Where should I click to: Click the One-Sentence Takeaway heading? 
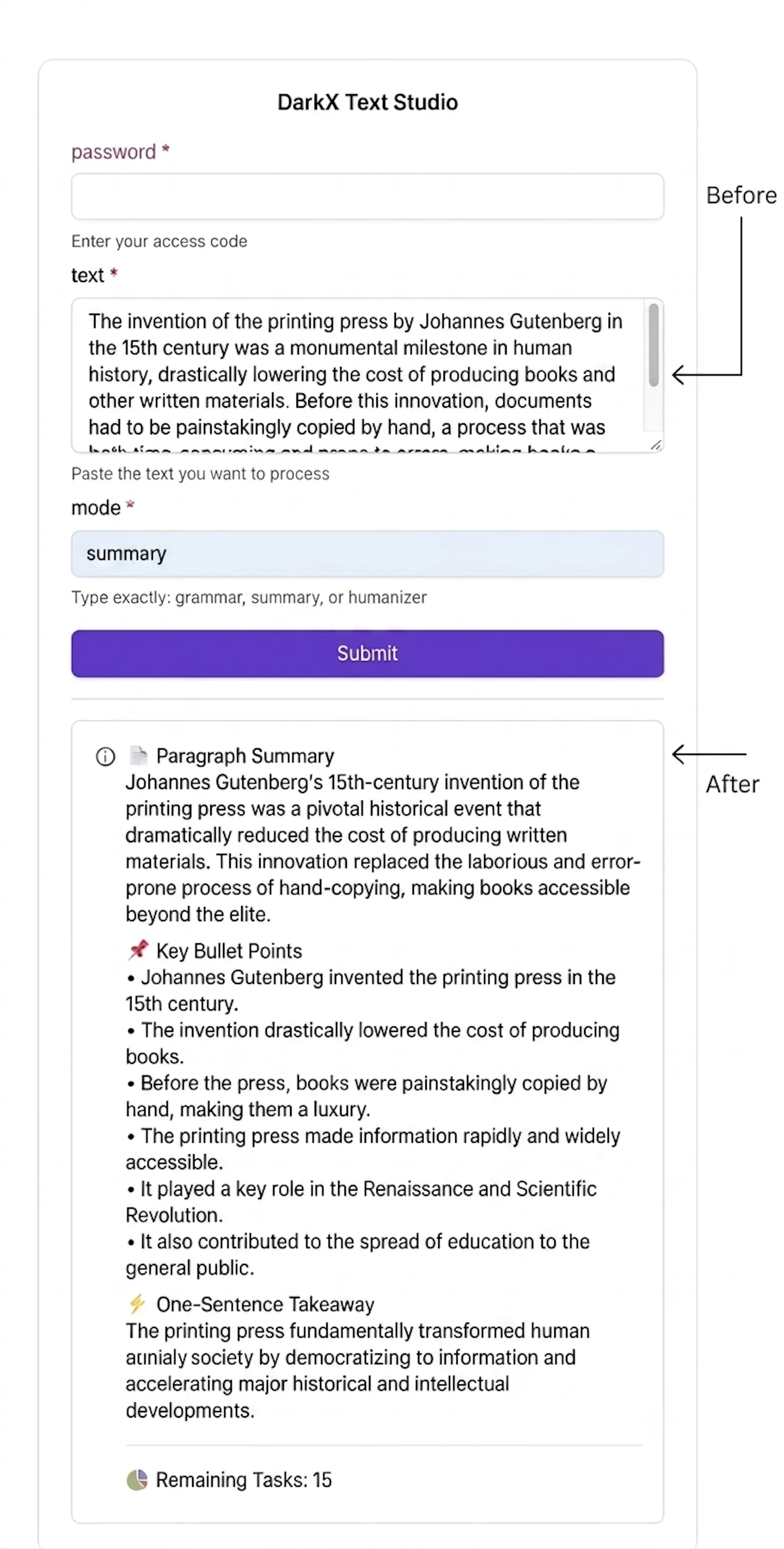point(265,1304)
